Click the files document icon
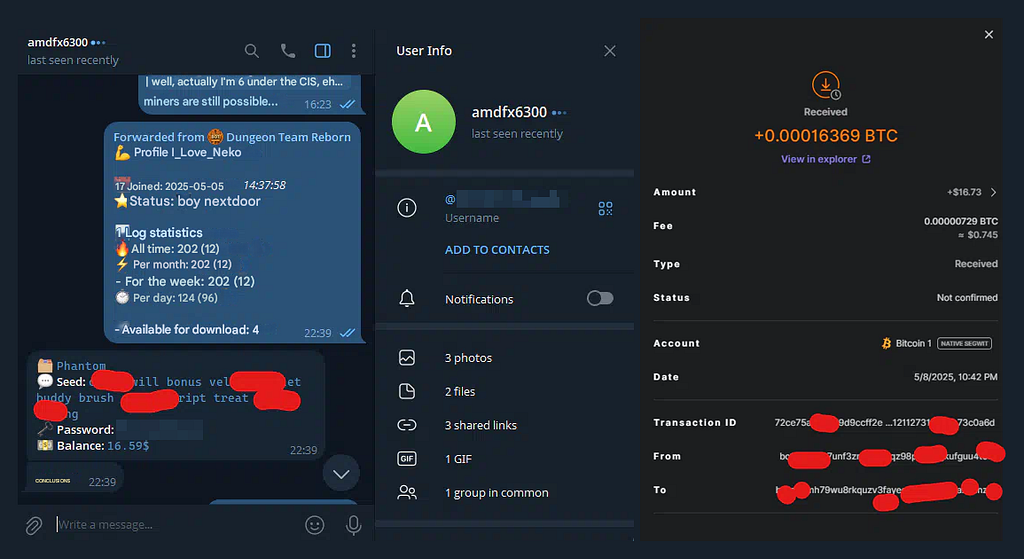The image size is (1024, 559). pyautogui.click(x=407, y=391)
